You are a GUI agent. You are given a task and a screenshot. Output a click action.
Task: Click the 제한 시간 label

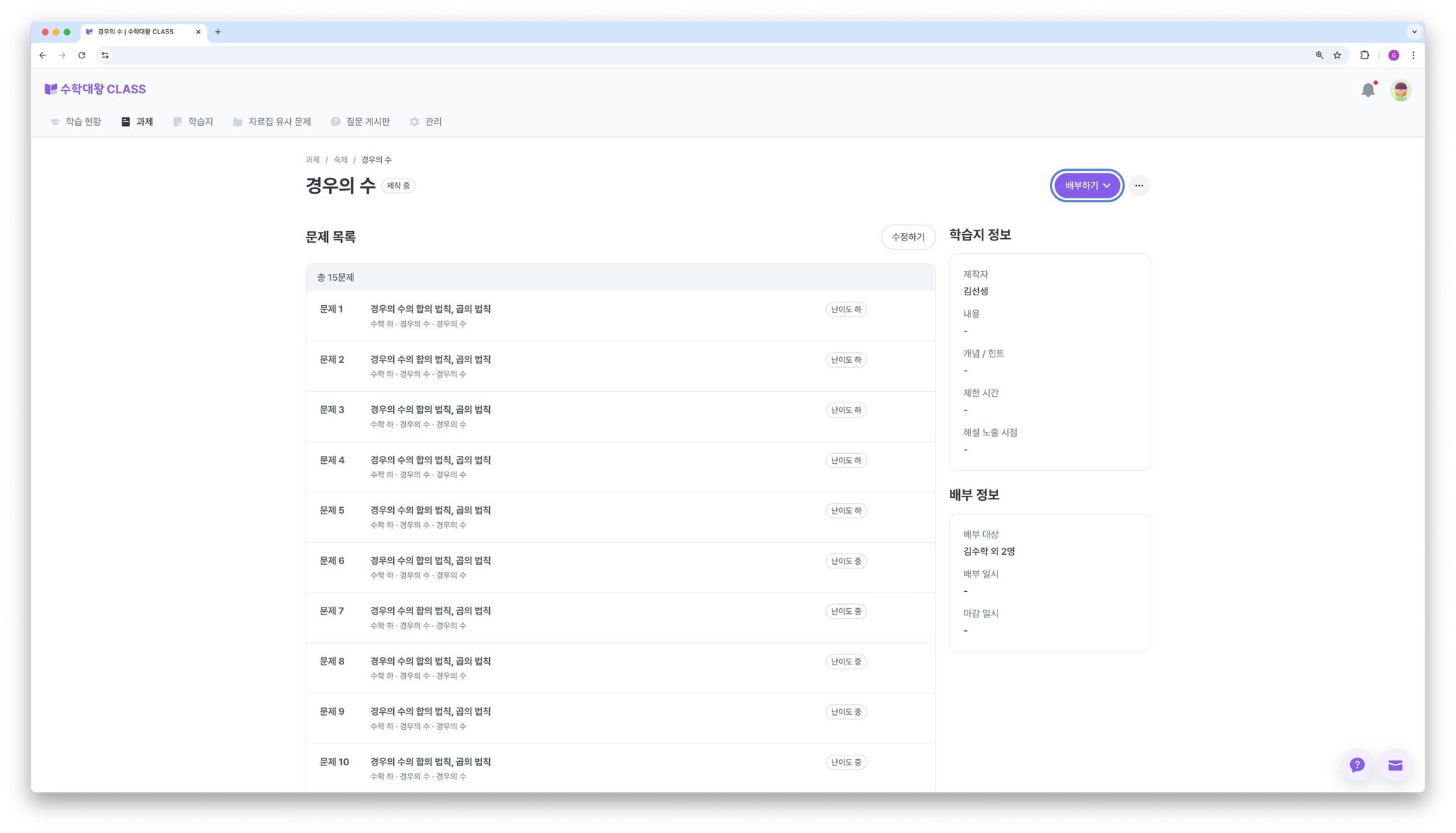pos(980,393)
